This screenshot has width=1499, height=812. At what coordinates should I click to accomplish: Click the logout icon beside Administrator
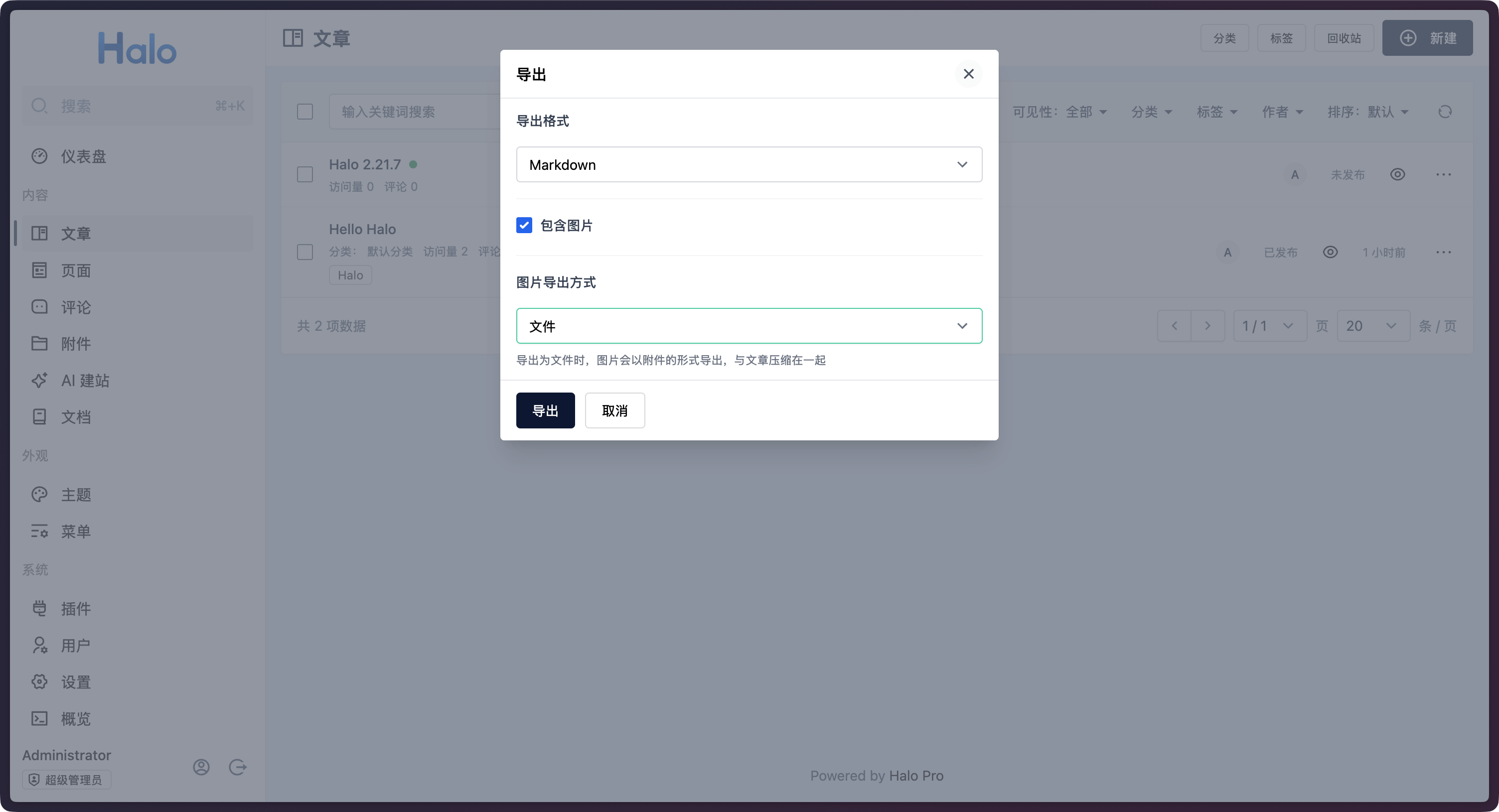click(237, 767)
